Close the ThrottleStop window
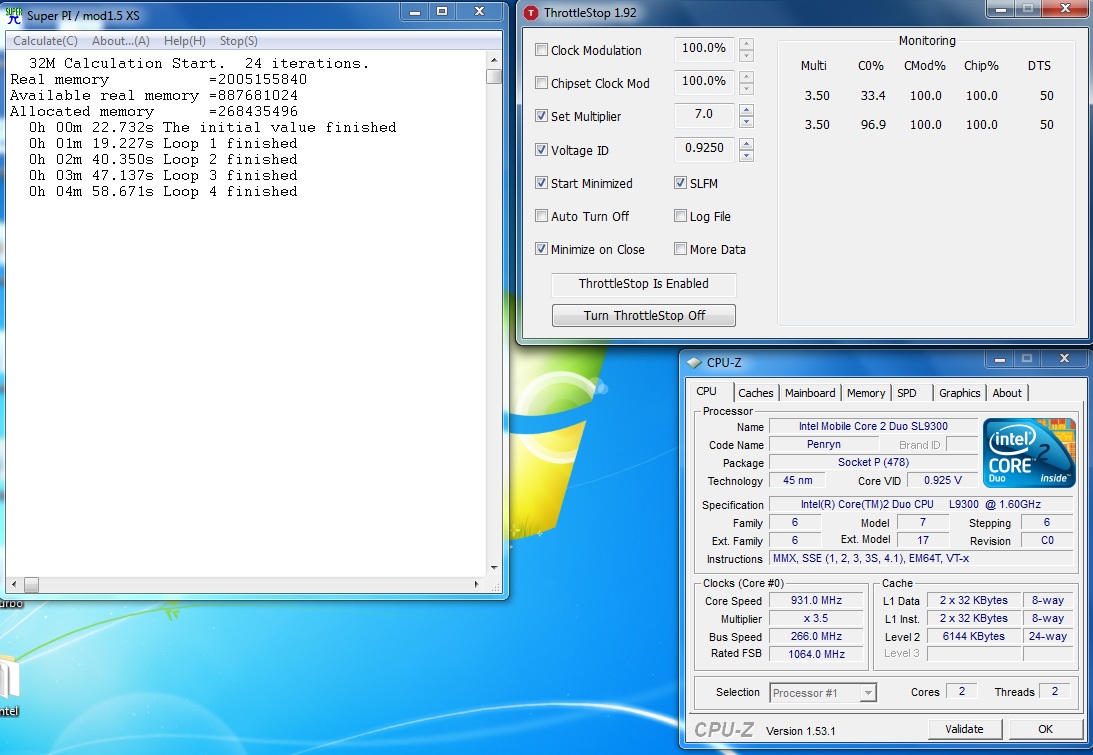The height and width of the screenshot is (755, 1093). (x=1065, y=9)
